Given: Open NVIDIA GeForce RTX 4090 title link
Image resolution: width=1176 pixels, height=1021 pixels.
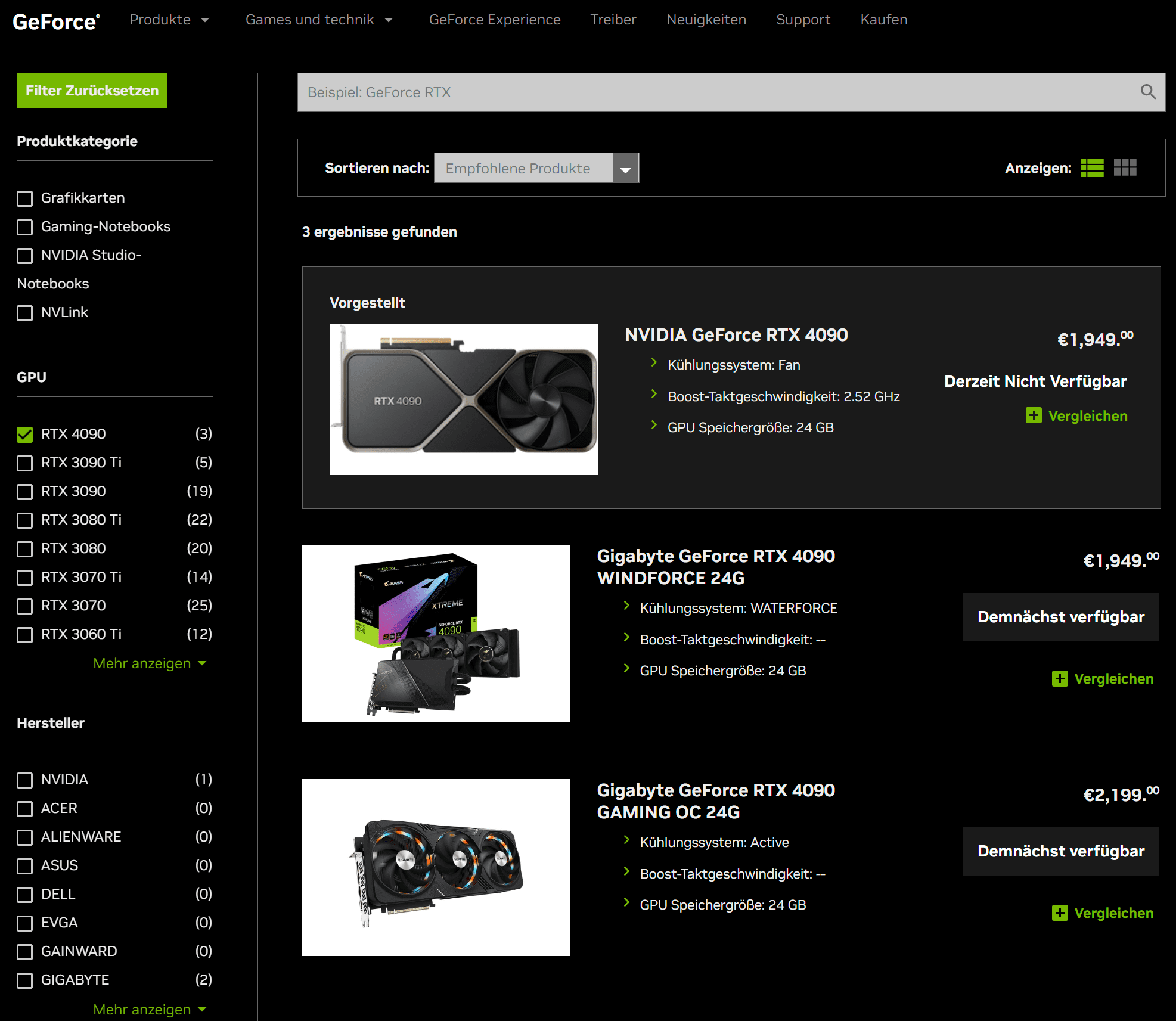Looking at the screenshot, I should pyautogui.click(x=736, y=335).
